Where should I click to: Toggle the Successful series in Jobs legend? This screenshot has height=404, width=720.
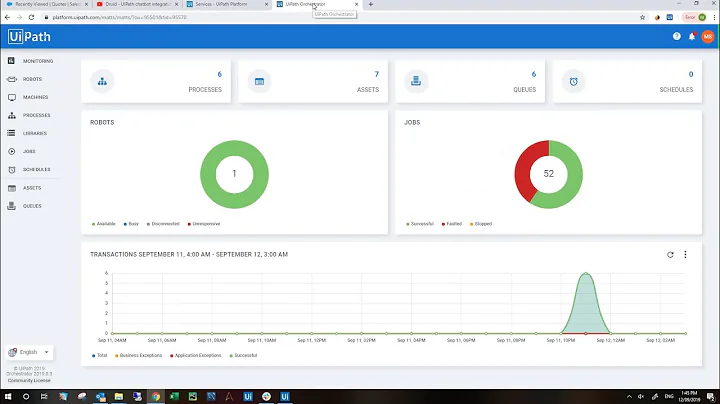point(420,224)
